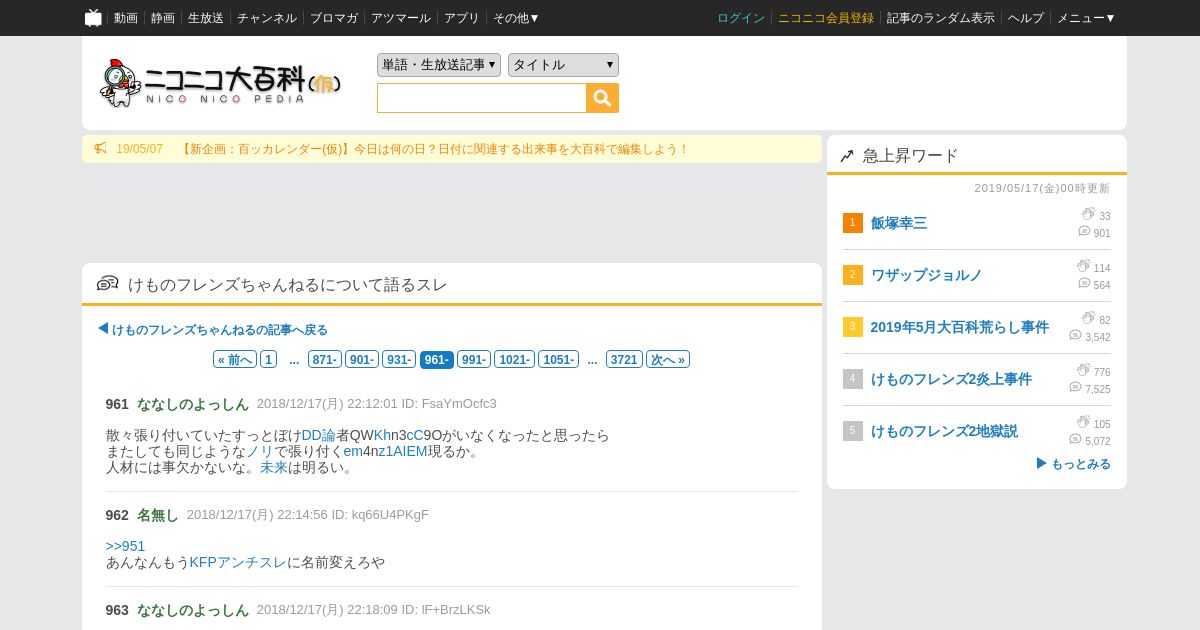Expand the メニュー▼ menu

(1086, 18)
